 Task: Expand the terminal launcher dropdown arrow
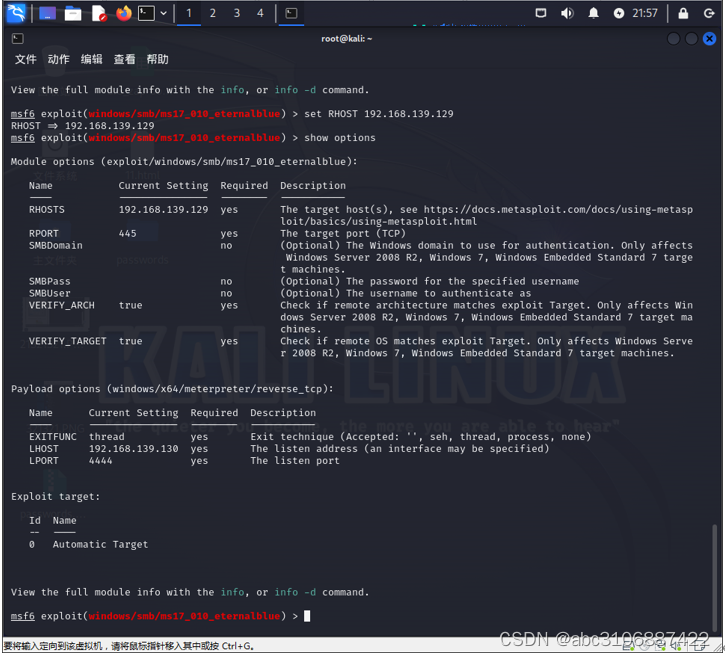[163, 13]
